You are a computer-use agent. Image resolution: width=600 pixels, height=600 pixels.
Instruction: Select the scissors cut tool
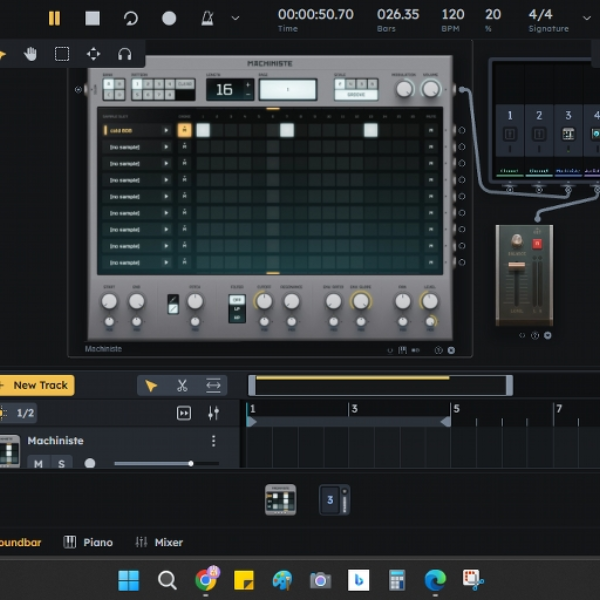coord(182,385)
